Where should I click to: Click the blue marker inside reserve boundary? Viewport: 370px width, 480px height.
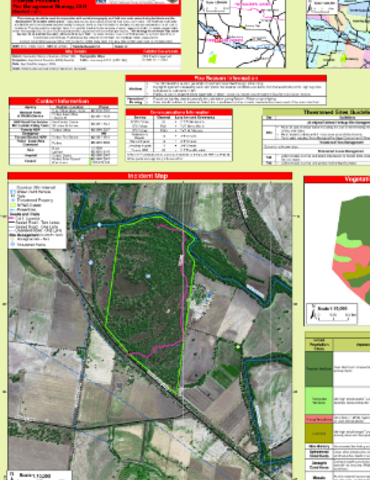pyautogui.click(x=148, y=276)
